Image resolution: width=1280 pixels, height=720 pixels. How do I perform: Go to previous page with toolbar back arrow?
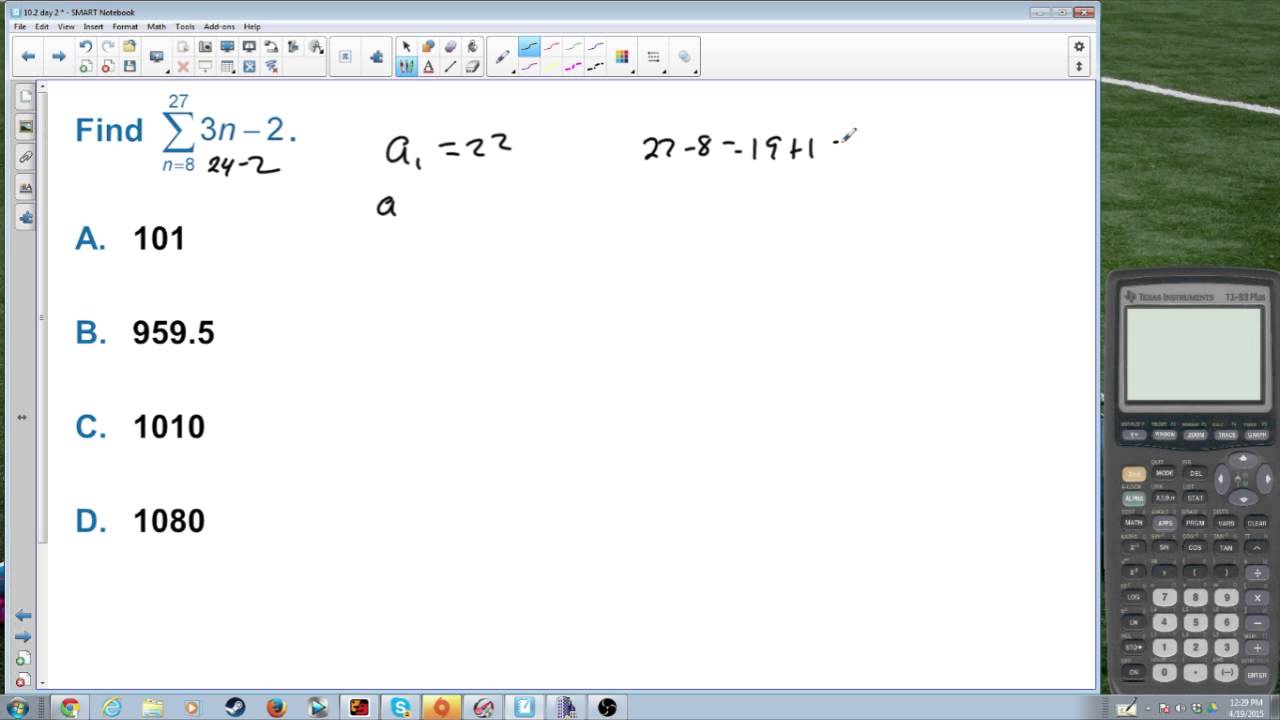[28, 56]
